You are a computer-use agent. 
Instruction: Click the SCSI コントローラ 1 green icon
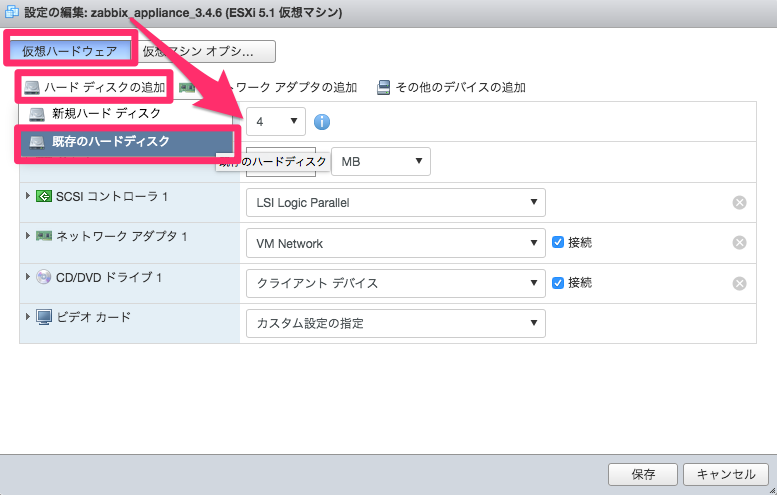tap(44, 196)
